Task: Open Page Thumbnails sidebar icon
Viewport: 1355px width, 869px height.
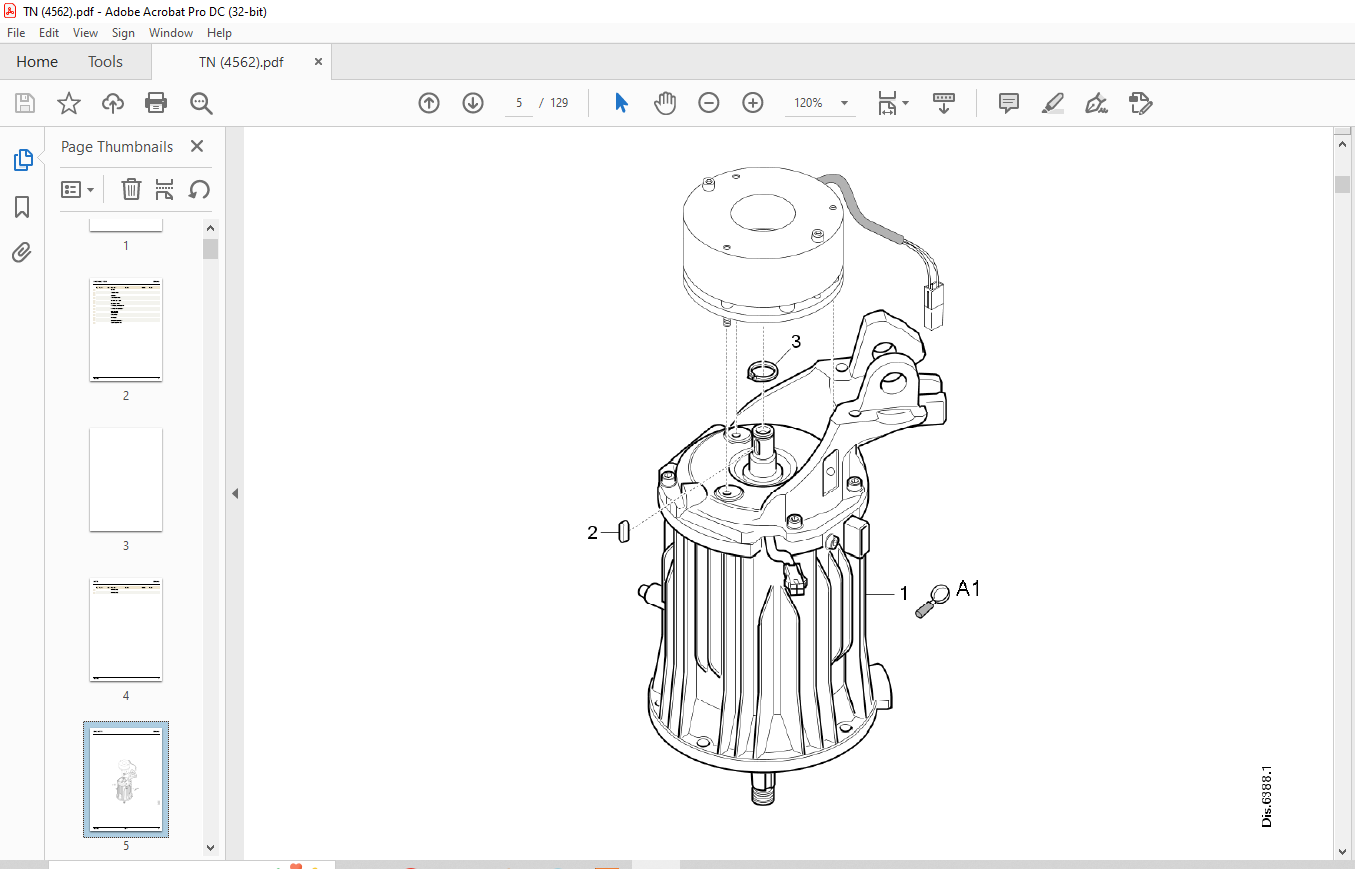Action: click(22, 160)
